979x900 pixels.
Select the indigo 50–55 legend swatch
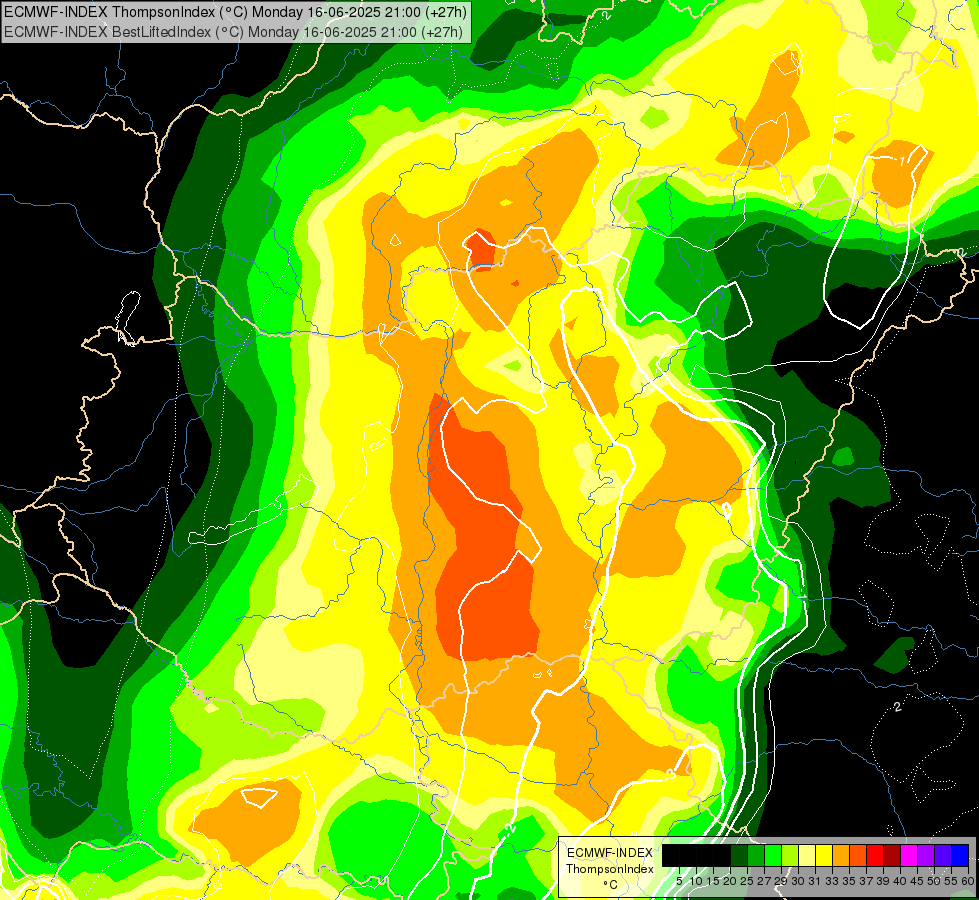point(943,855)
